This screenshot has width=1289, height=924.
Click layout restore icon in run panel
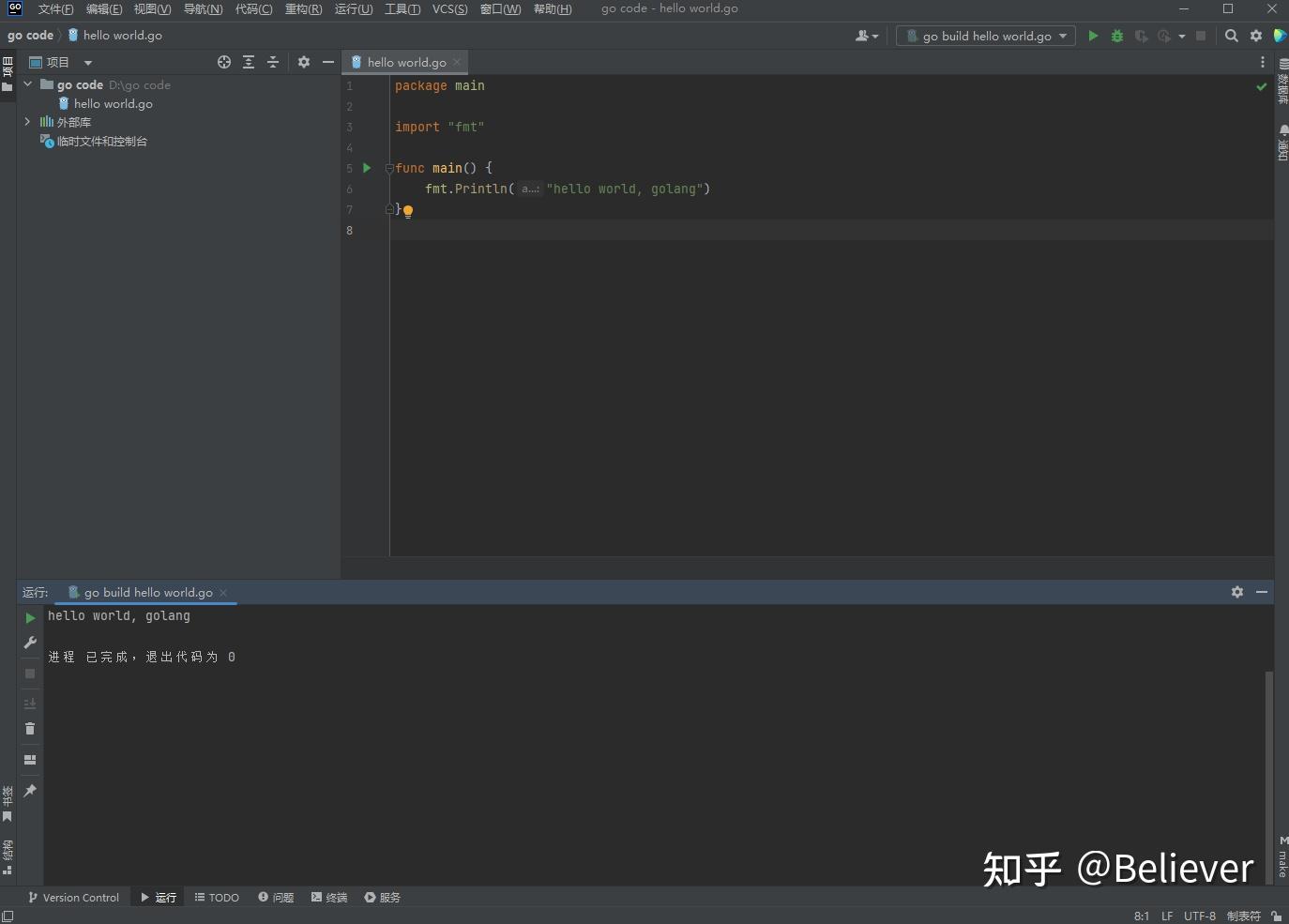click(x=30, y=760)
